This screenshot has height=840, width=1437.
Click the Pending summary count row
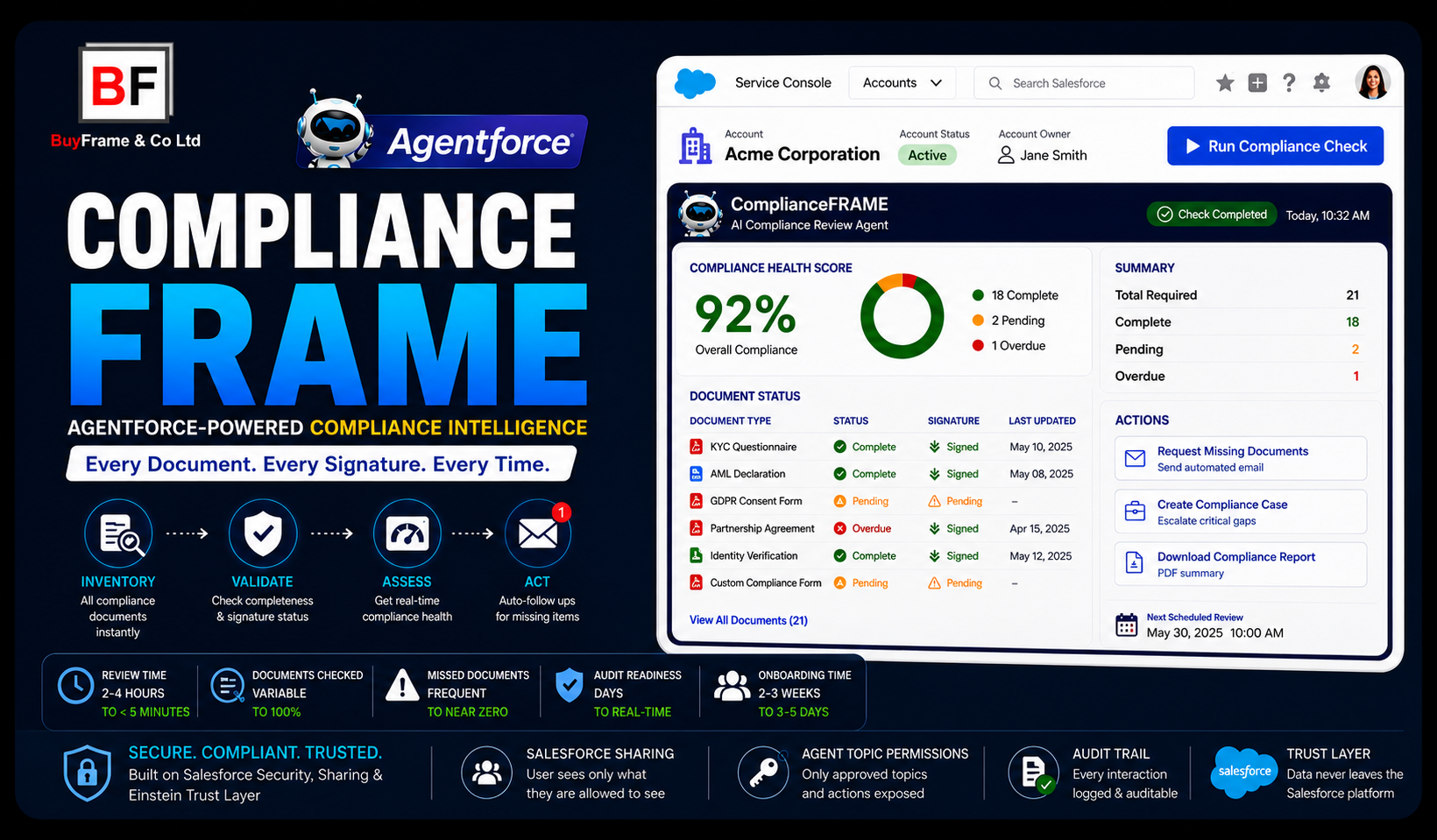pos(1236,349)
